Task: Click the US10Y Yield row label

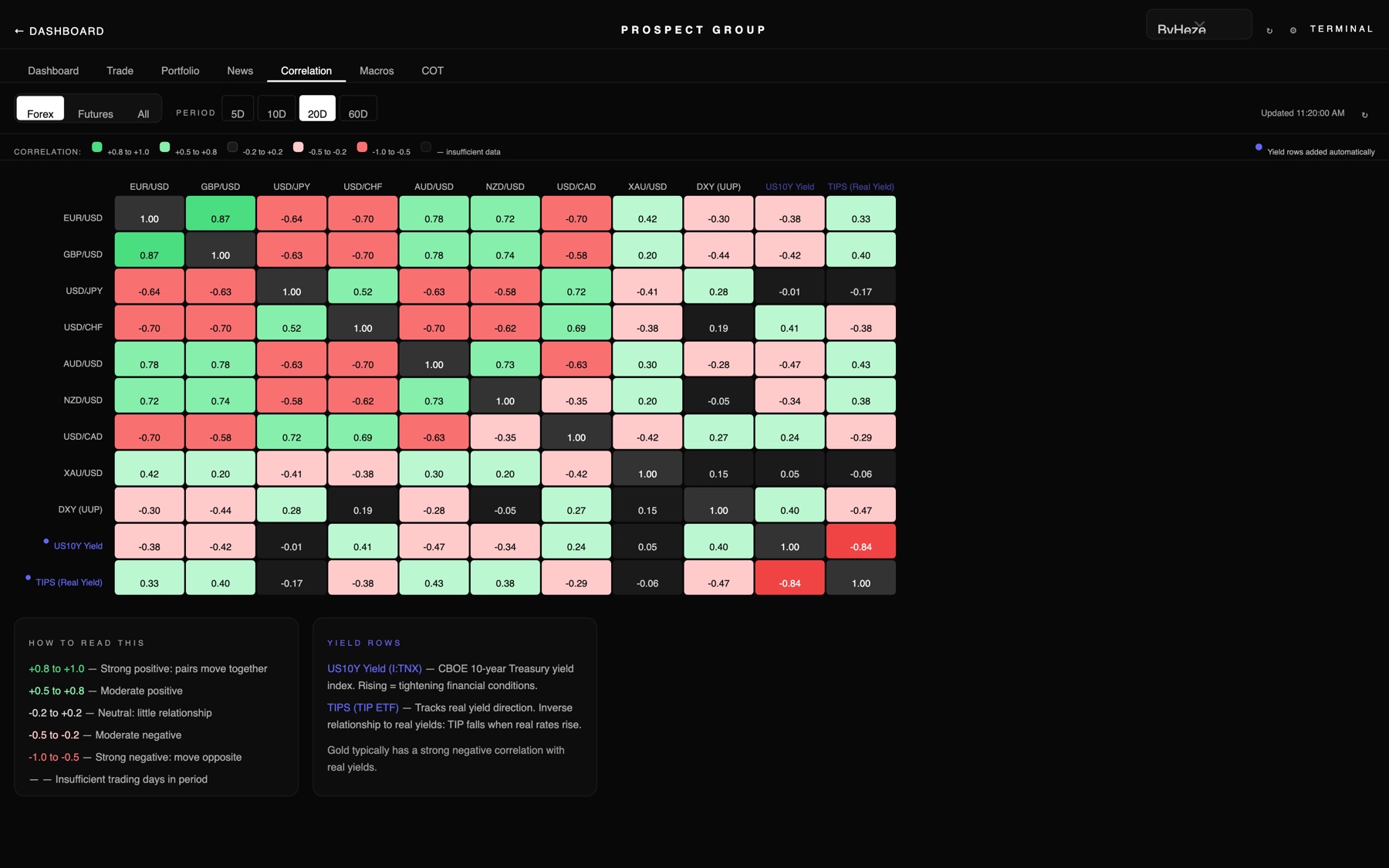Action: (x=78, y=545)
